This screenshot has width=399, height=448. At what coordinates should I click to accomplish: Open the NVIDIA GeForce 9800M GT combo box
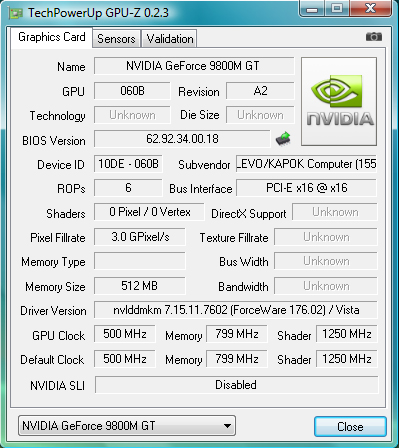(x=127, y=426)
